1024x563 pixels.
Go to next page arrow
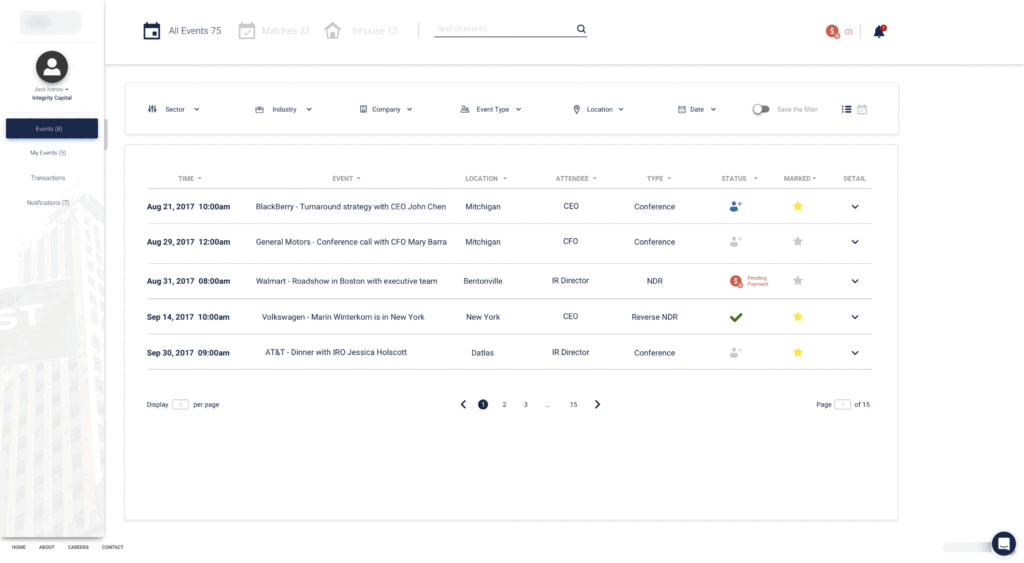point(597,404)
